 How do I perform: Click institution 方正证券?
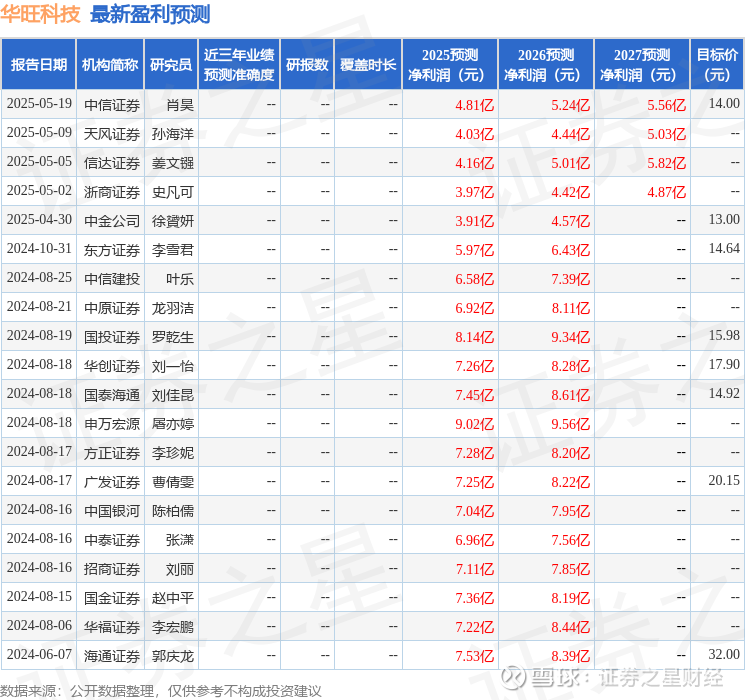112,453
